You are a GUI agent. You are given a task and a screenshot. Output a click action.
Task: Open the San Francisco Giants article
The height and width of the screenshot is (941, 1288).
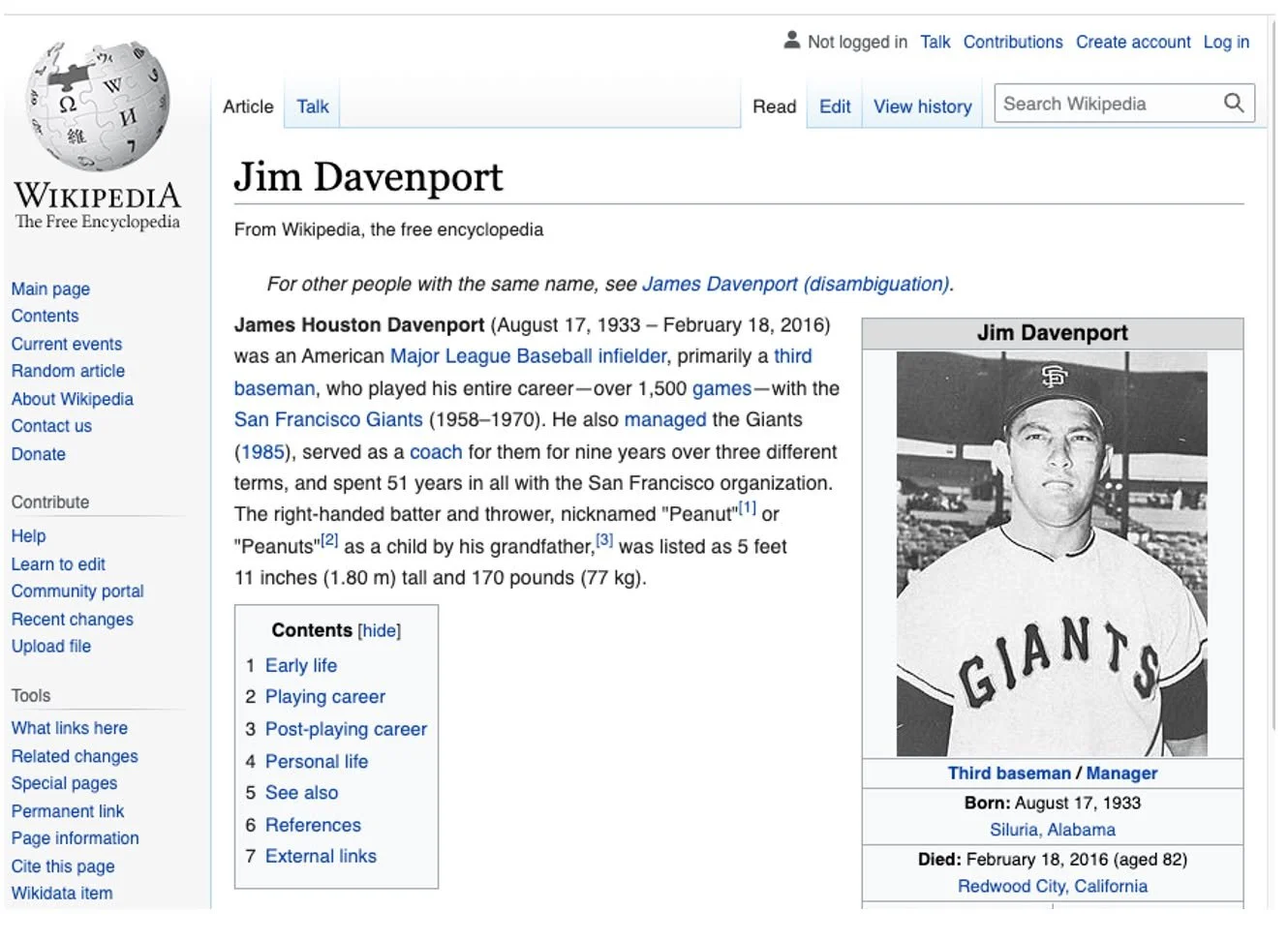pyautogui.click(x=329, y=419)
